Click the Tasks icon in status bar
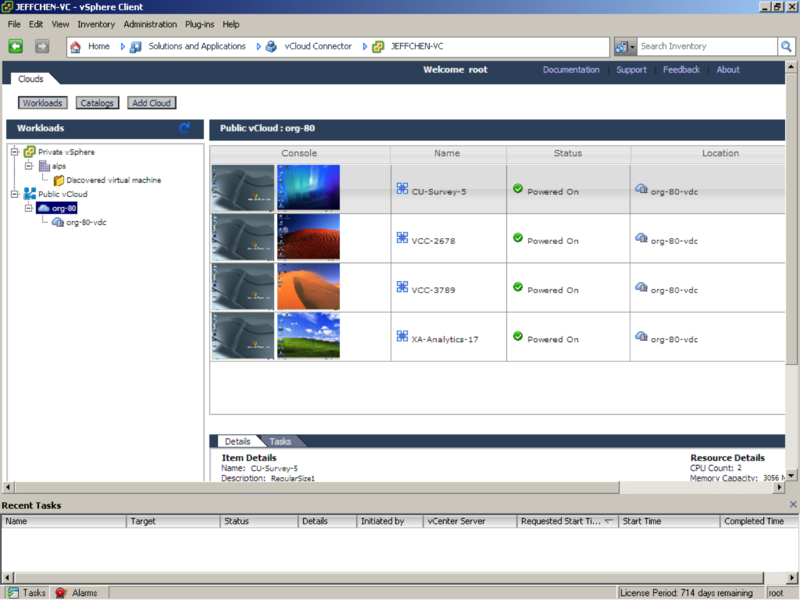The image size is (800, 600). click(x=13, y=593)
